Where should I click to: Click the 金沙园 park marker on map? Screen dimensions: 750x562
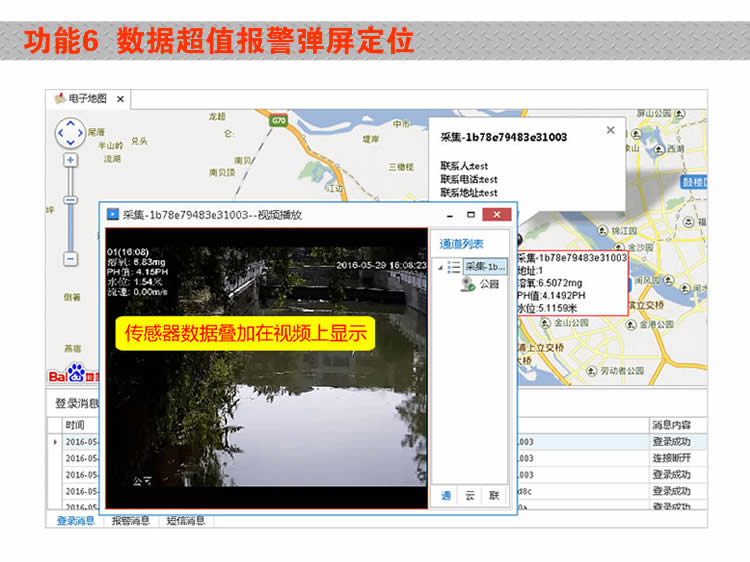click(x=619, y=248)
